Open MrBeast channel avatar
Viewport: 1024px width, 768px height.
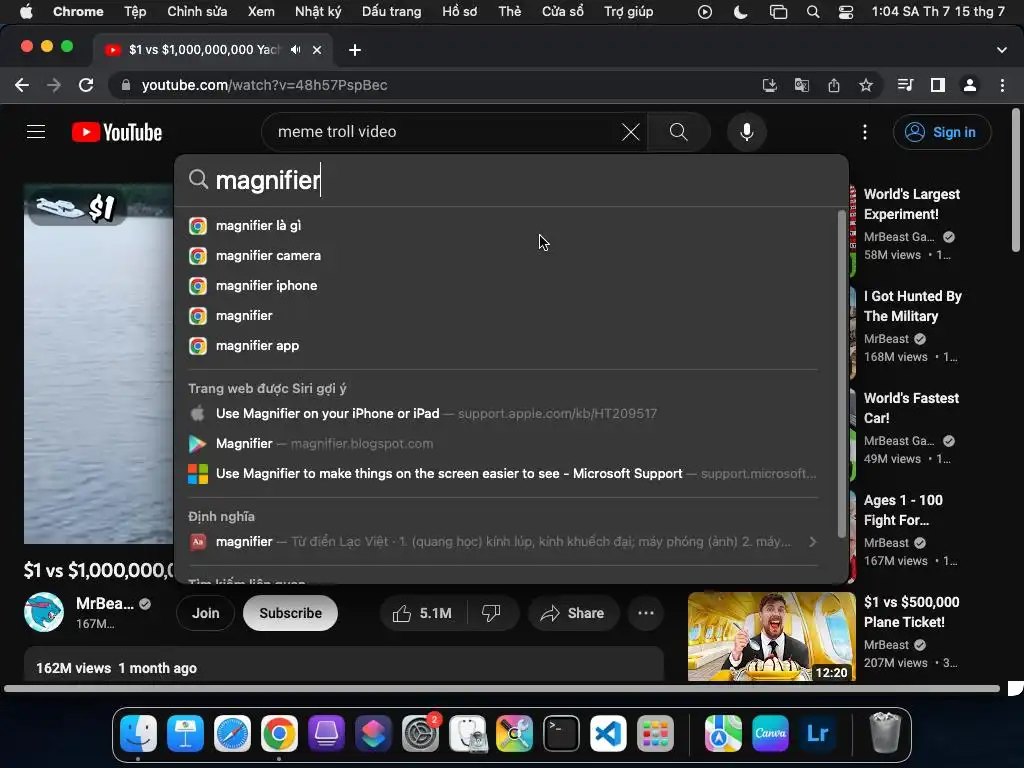(x=44, y=613)
